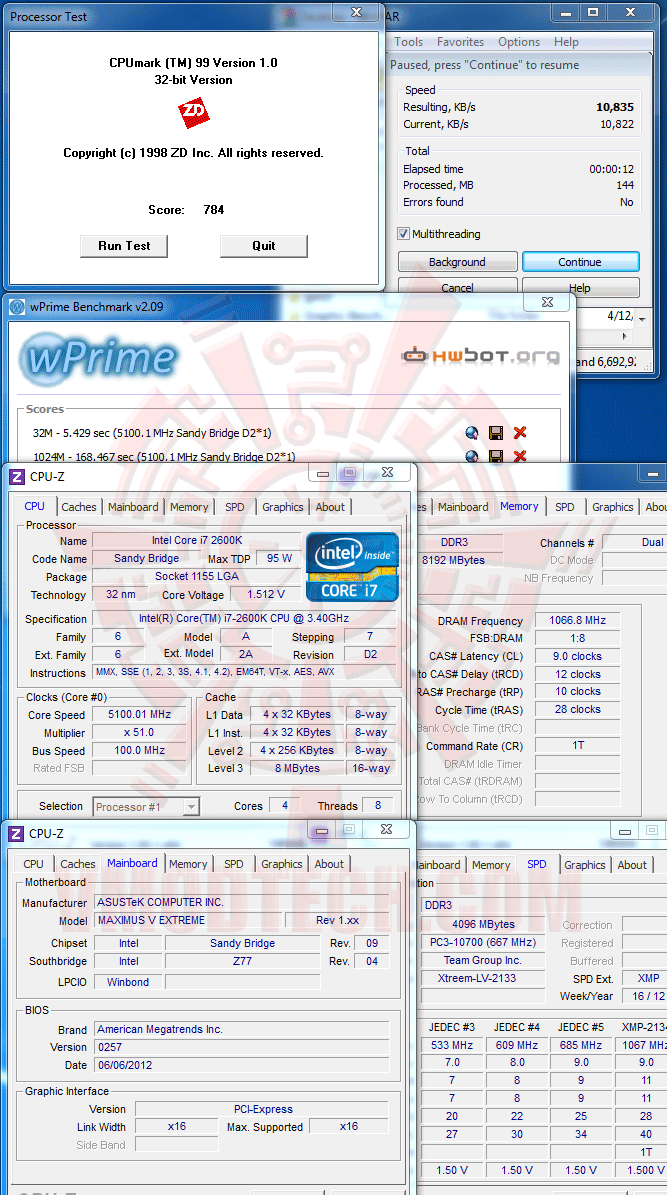Delete the 1024M wPrime score with red X
Screen dimensions: 667x1195
(x=520, y=456)
